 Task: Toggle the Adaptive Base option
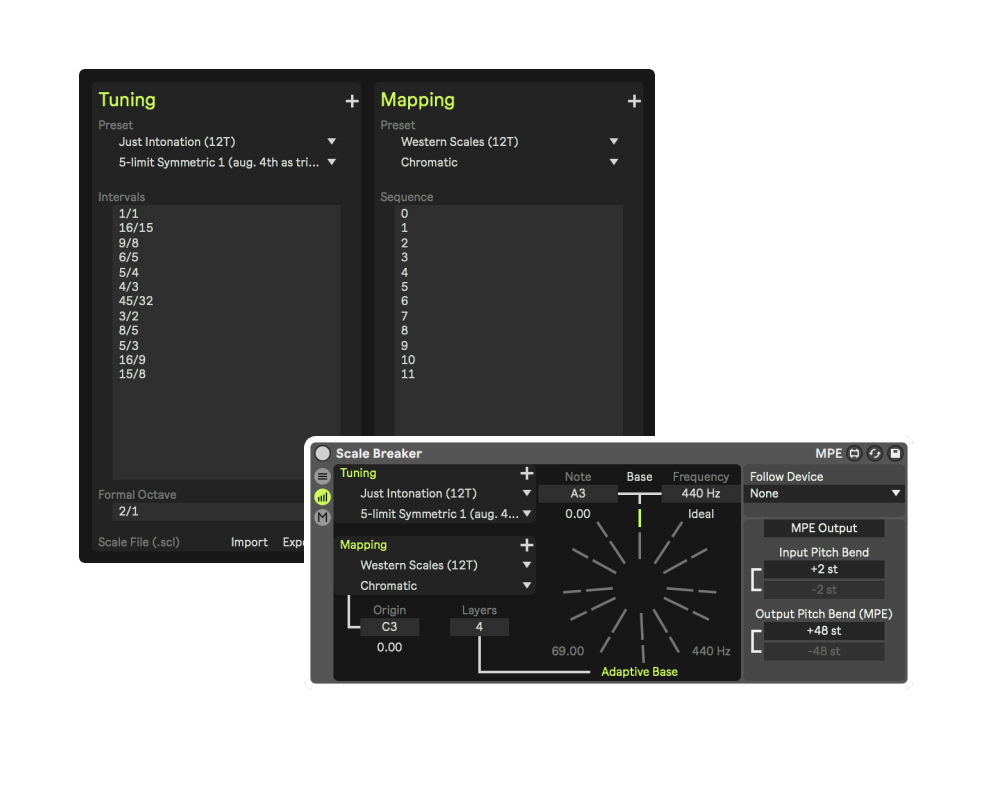(639, 672)
